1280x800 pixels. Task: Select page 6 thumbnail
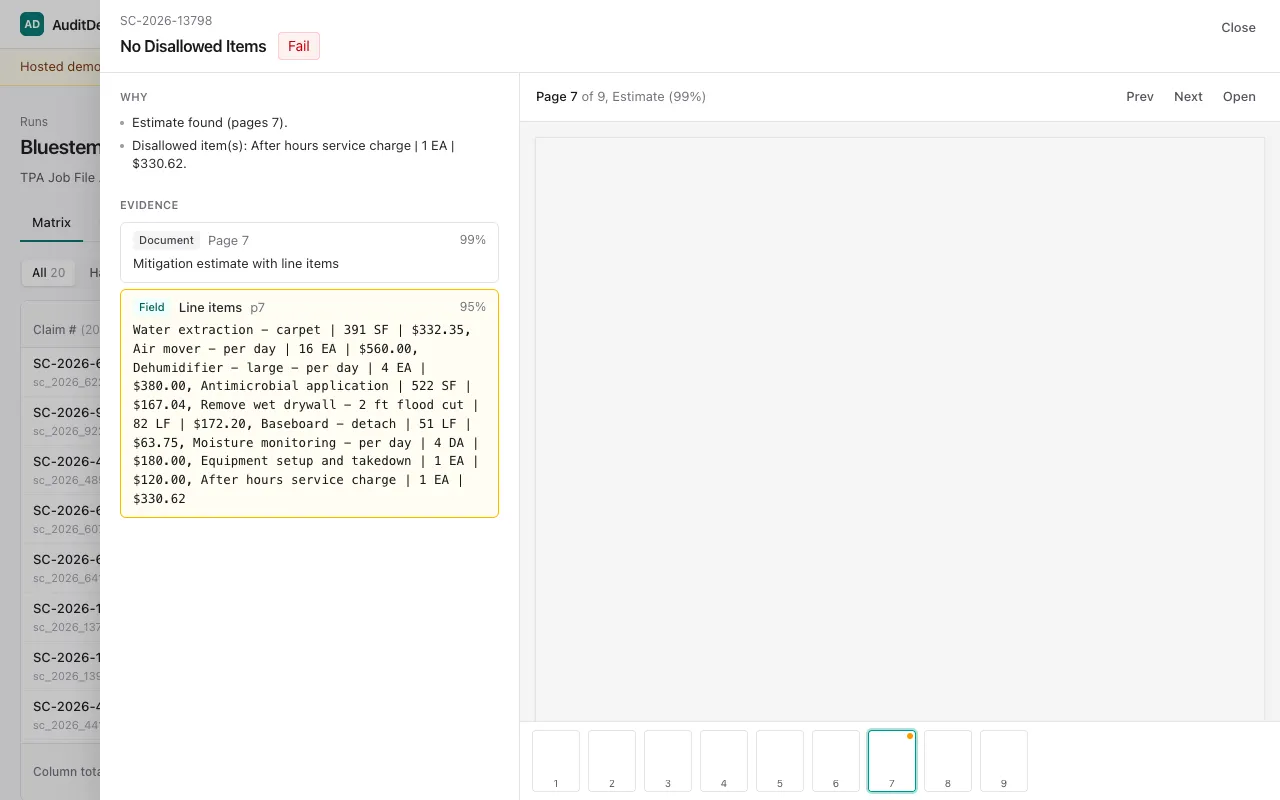tap(836, 761)
